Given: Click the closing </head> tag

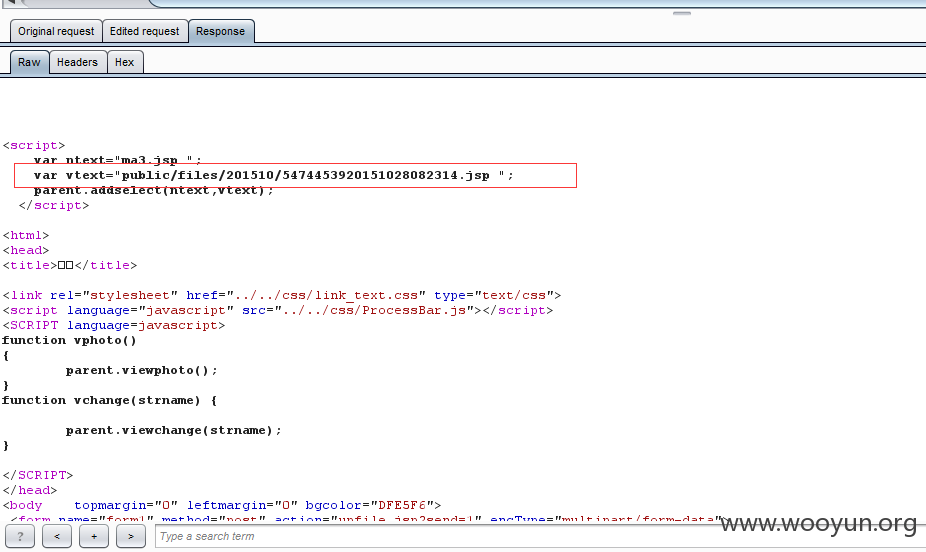Looking at the screenshot, I should 30,490.
